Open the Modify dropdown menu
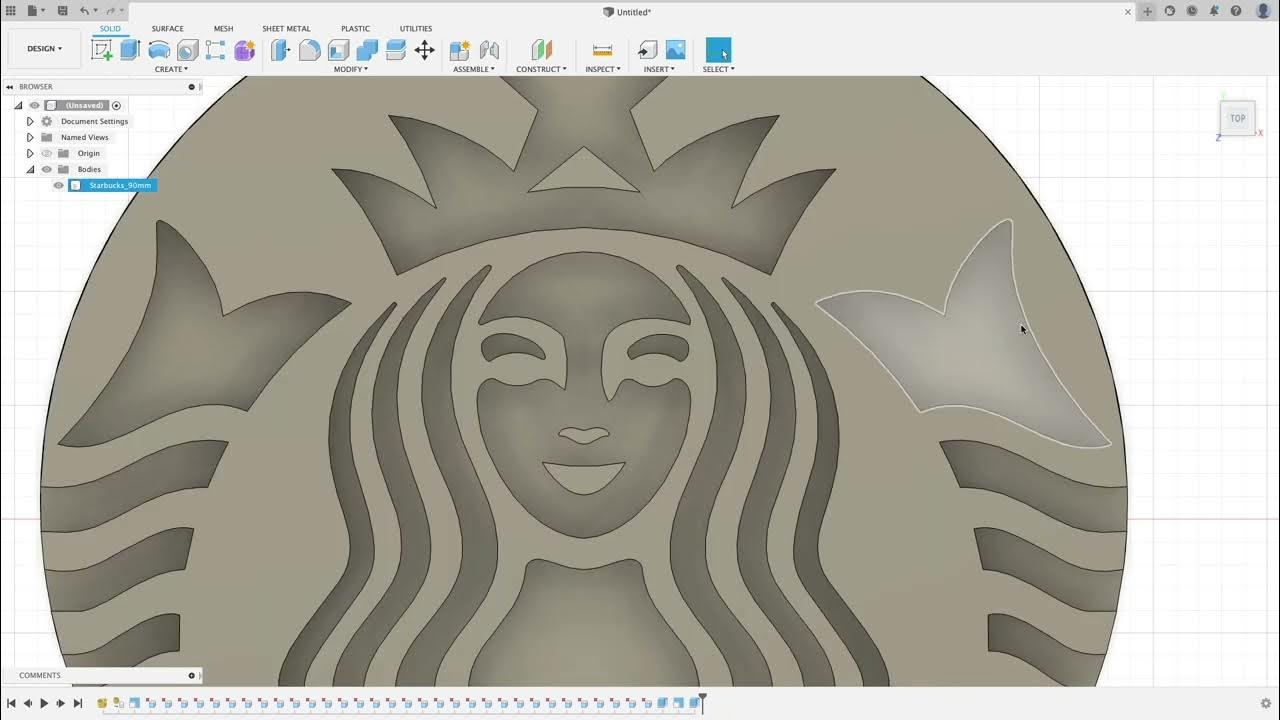Screen dimensions: 1280x720 (351, 69)
